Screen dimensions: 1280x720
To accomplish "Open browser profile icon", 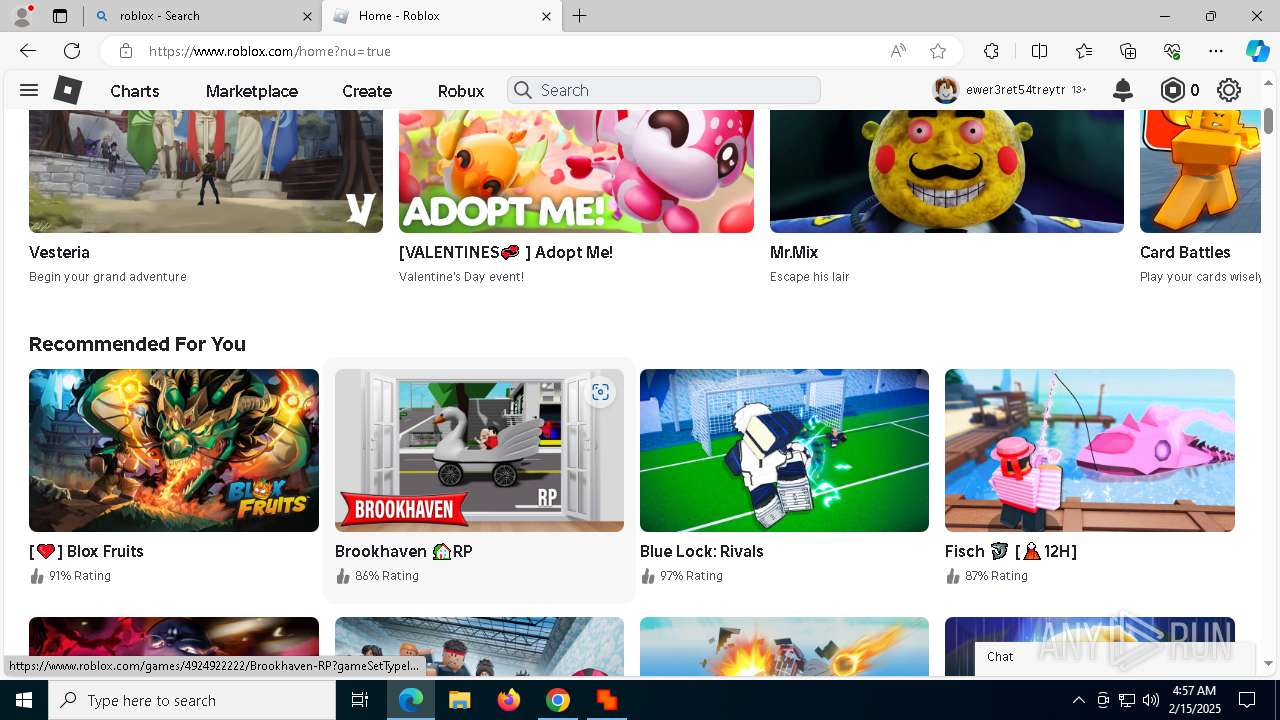I will click(x=22, y=15).
